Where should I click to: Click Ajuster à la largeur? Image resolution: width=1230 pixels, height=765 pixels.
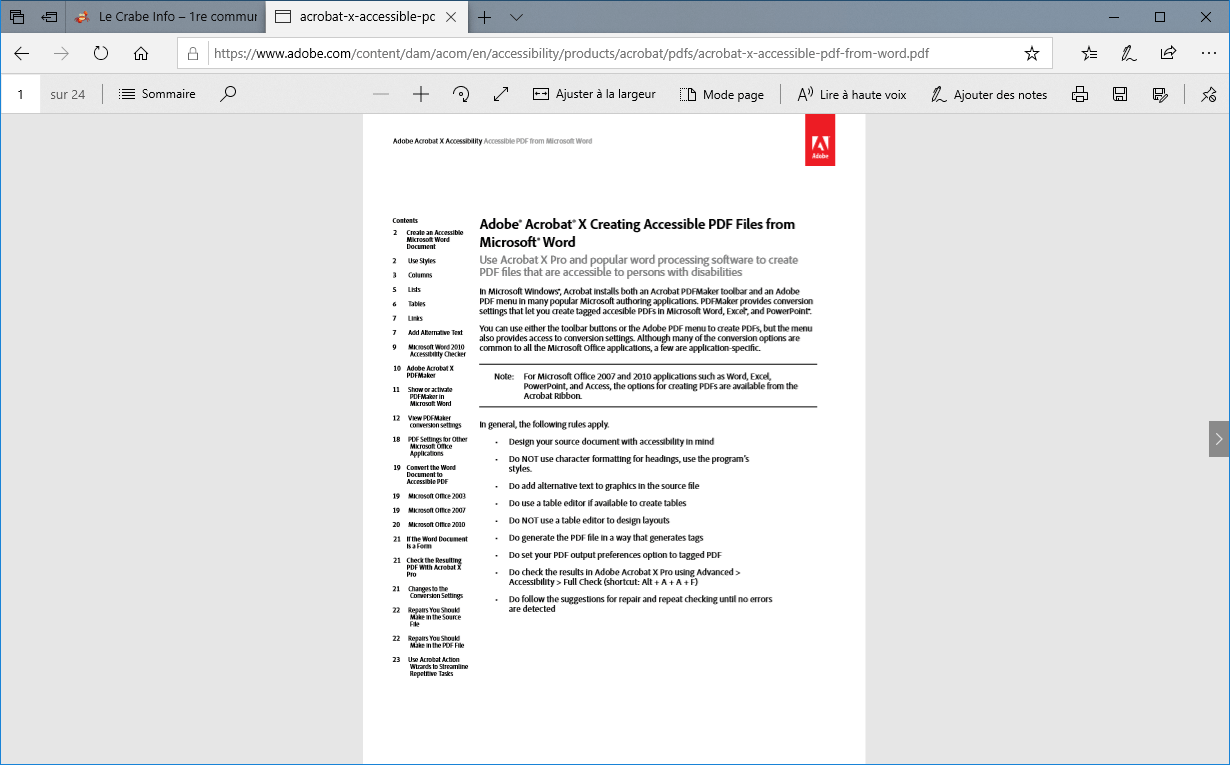tap(594, 94)
